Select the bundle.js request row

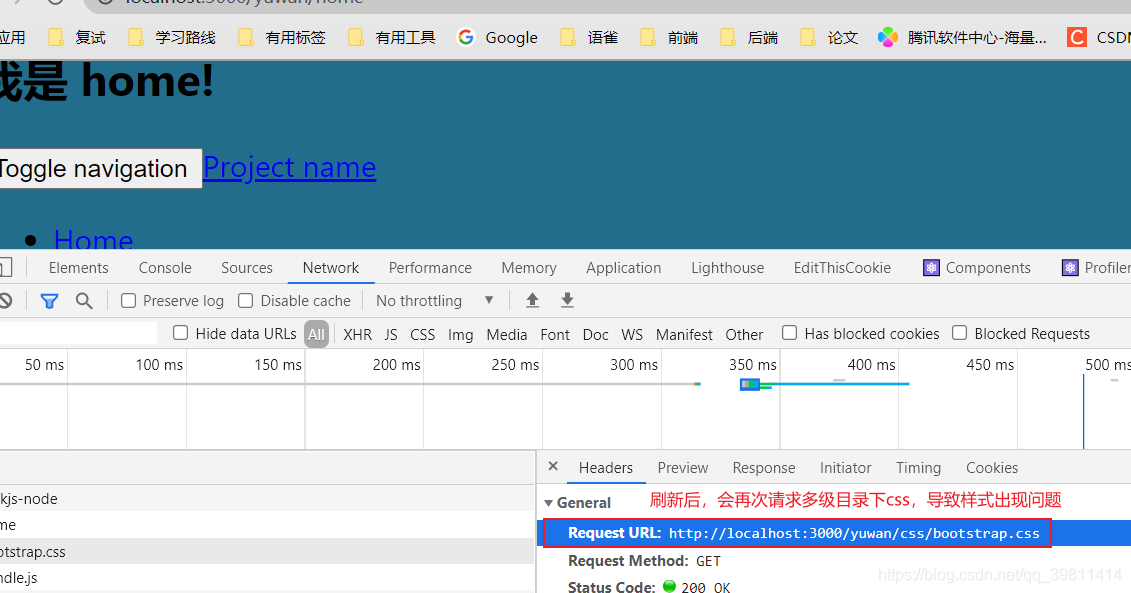[267, 578]
